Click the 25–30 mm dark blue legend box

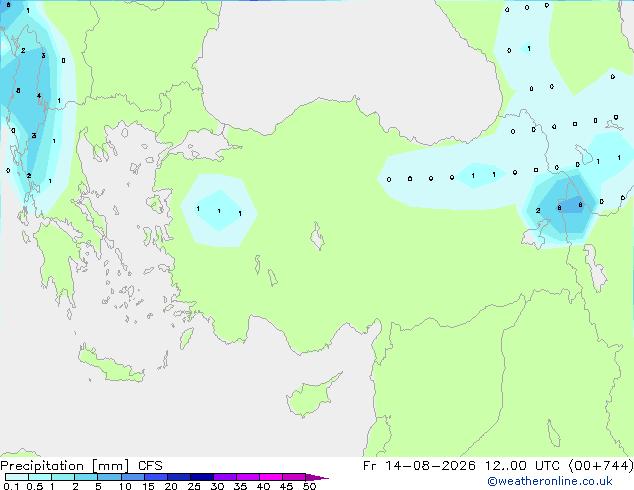pyautogui.click(x=201, y=477)
